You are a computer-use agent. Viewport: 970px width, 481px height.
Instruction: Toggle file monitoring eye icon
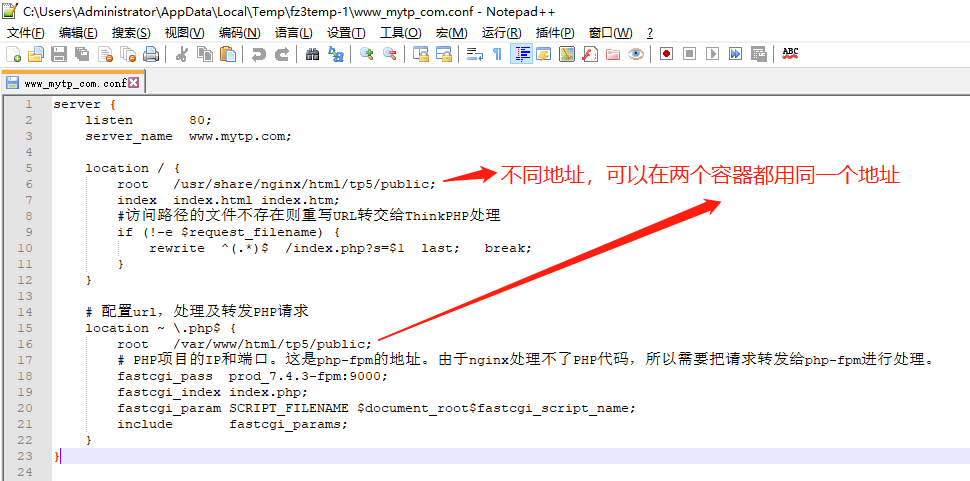tap(635, 54)
